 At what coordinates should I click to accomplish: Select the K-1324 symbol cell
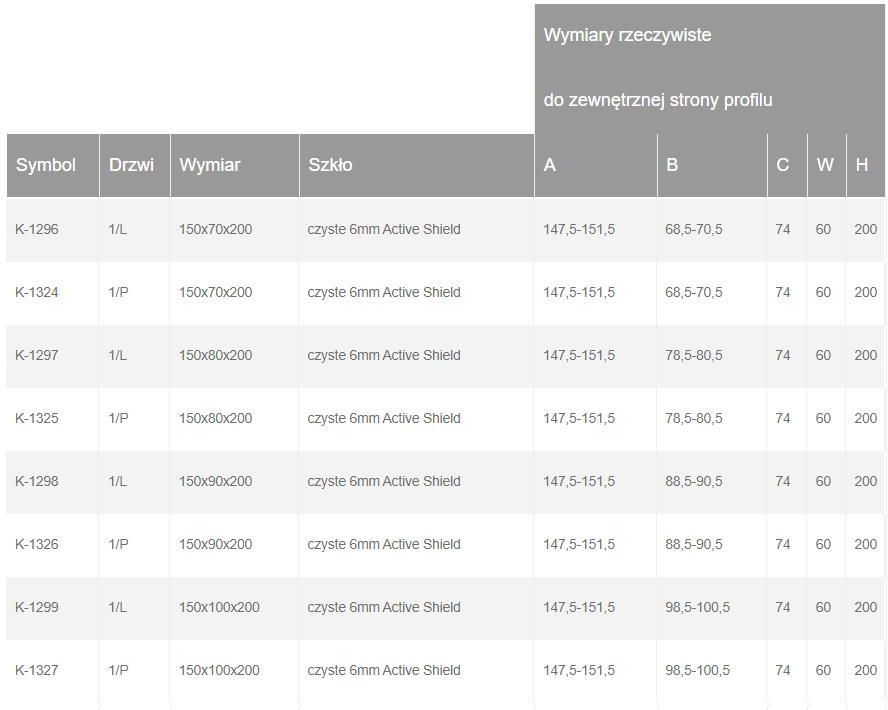pyautogui.click(x=37, y=292)
